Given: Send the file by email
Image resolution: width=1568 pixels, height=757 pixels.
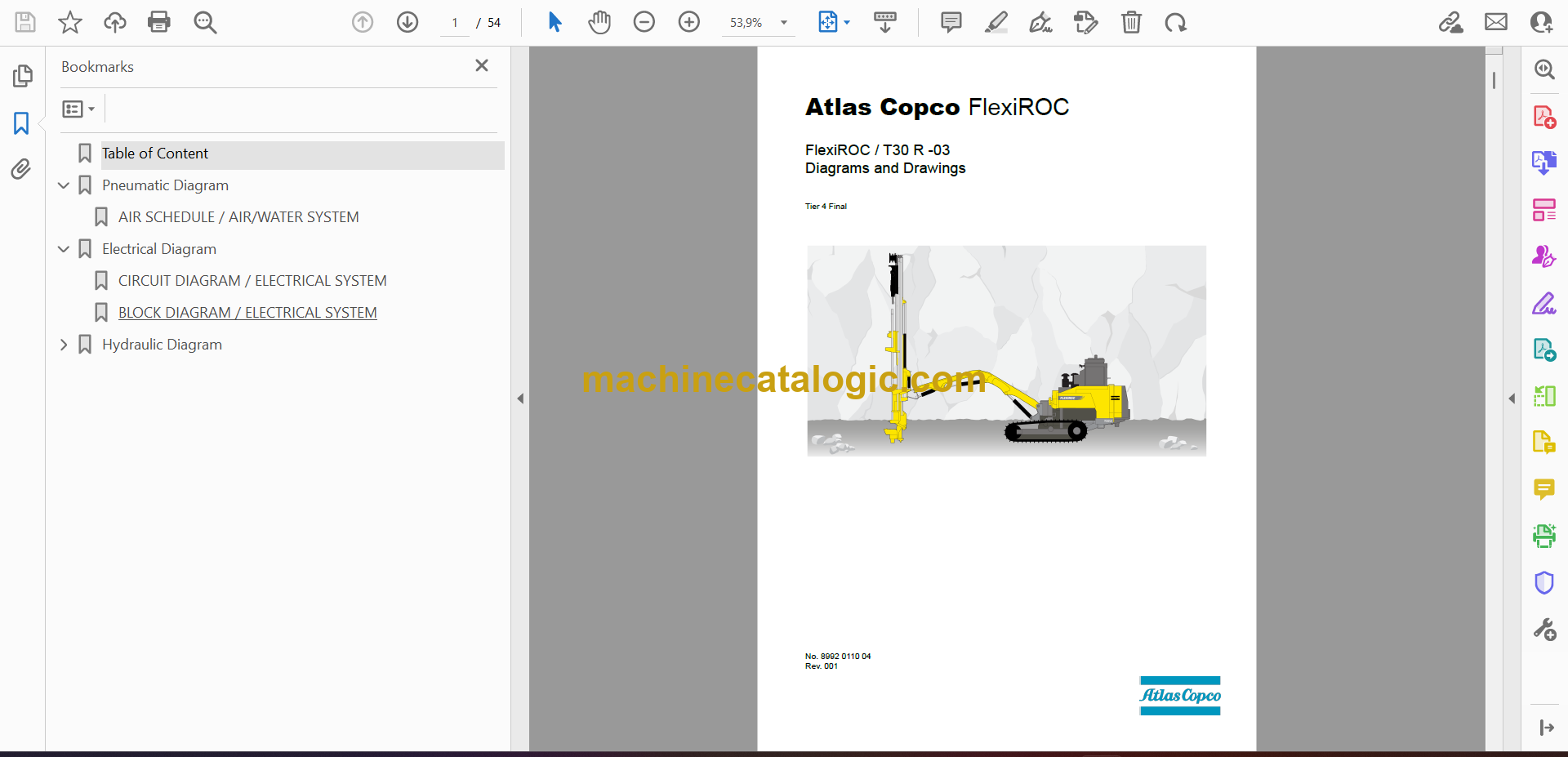Looking at the screenshot, I should [1496, 22].
